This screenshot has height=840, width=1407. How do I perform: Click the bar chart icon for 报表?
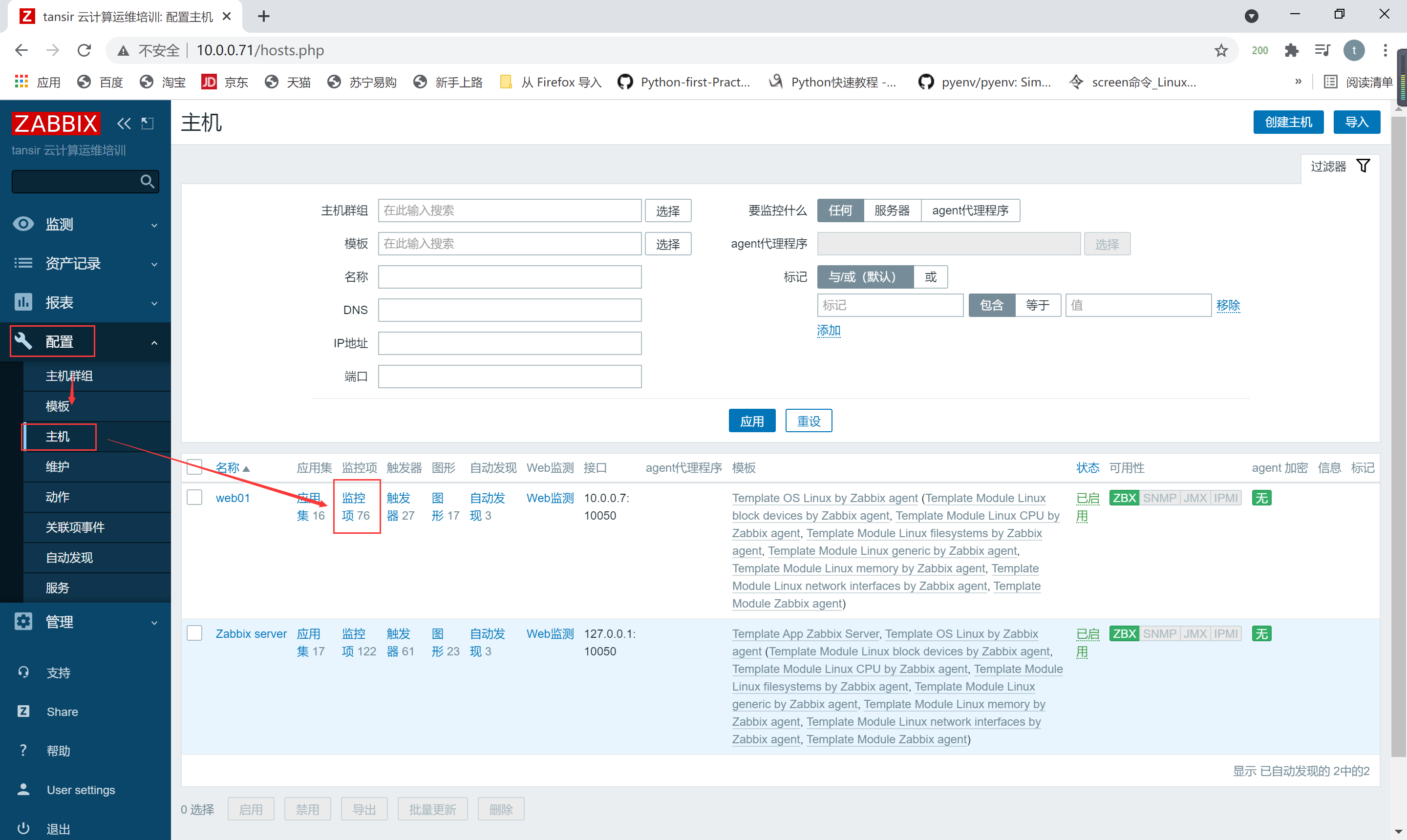(x=23, y=302)
